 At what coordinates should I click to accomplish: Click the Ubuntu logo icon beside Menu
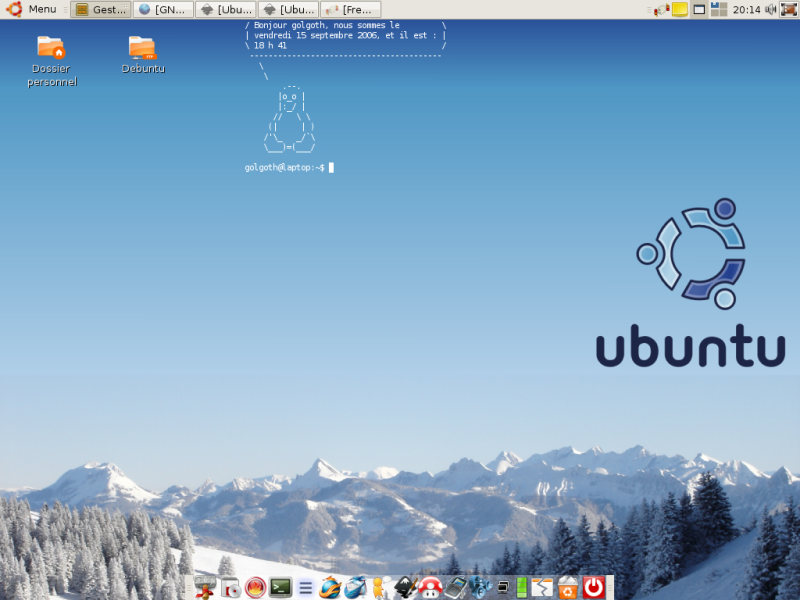pos(14,9)
